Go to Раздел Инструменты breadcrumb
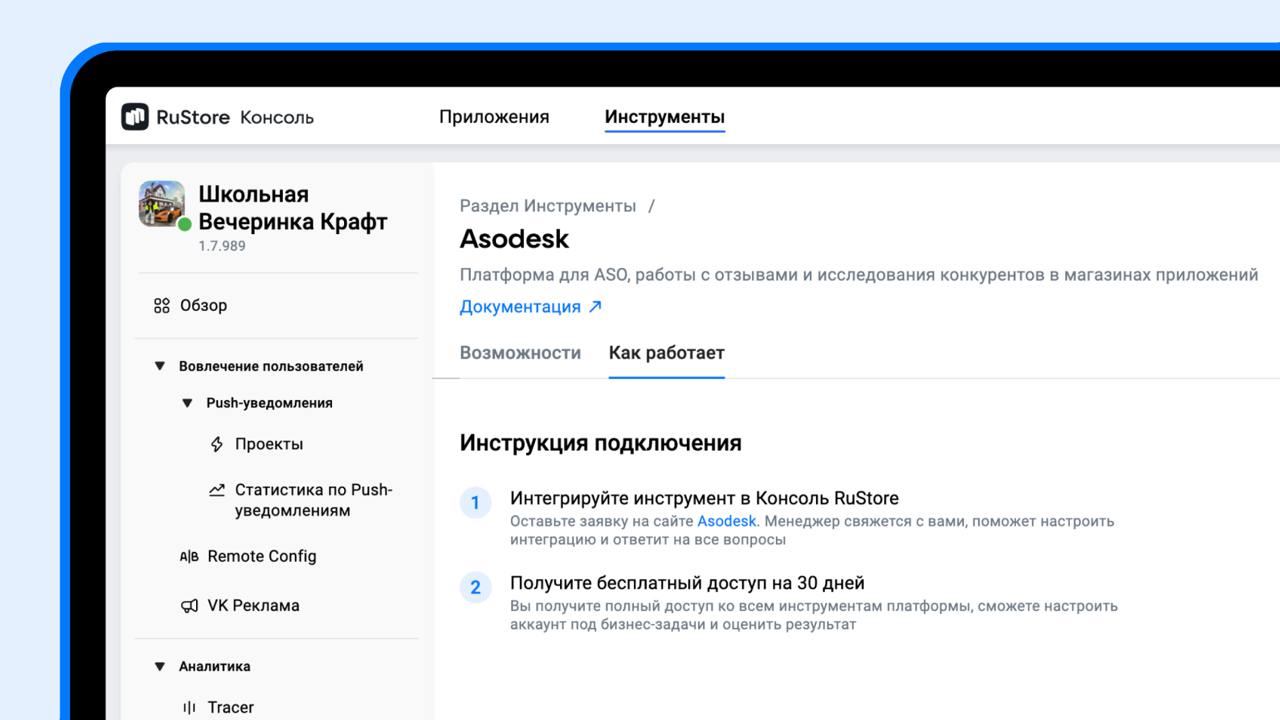 pos(547,206)
